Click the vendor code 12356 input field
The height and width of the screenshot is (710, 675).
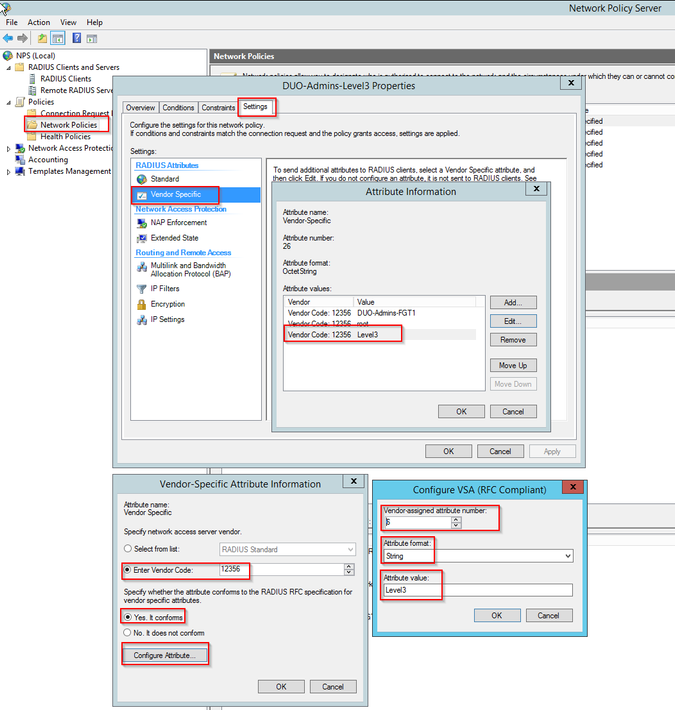282,570
